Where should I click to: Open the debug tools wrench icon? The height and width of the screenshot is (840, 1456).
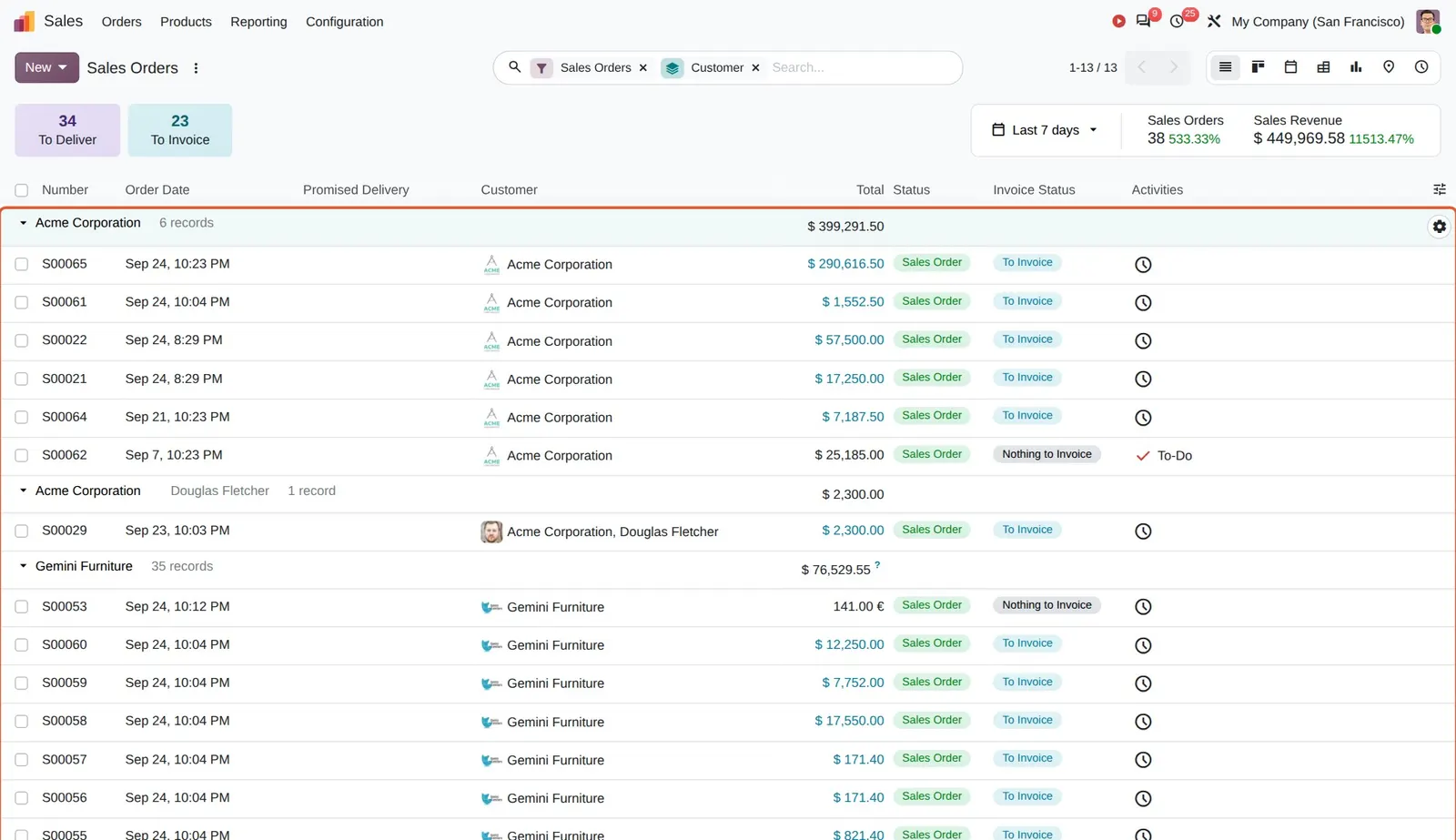(1214, 21)
